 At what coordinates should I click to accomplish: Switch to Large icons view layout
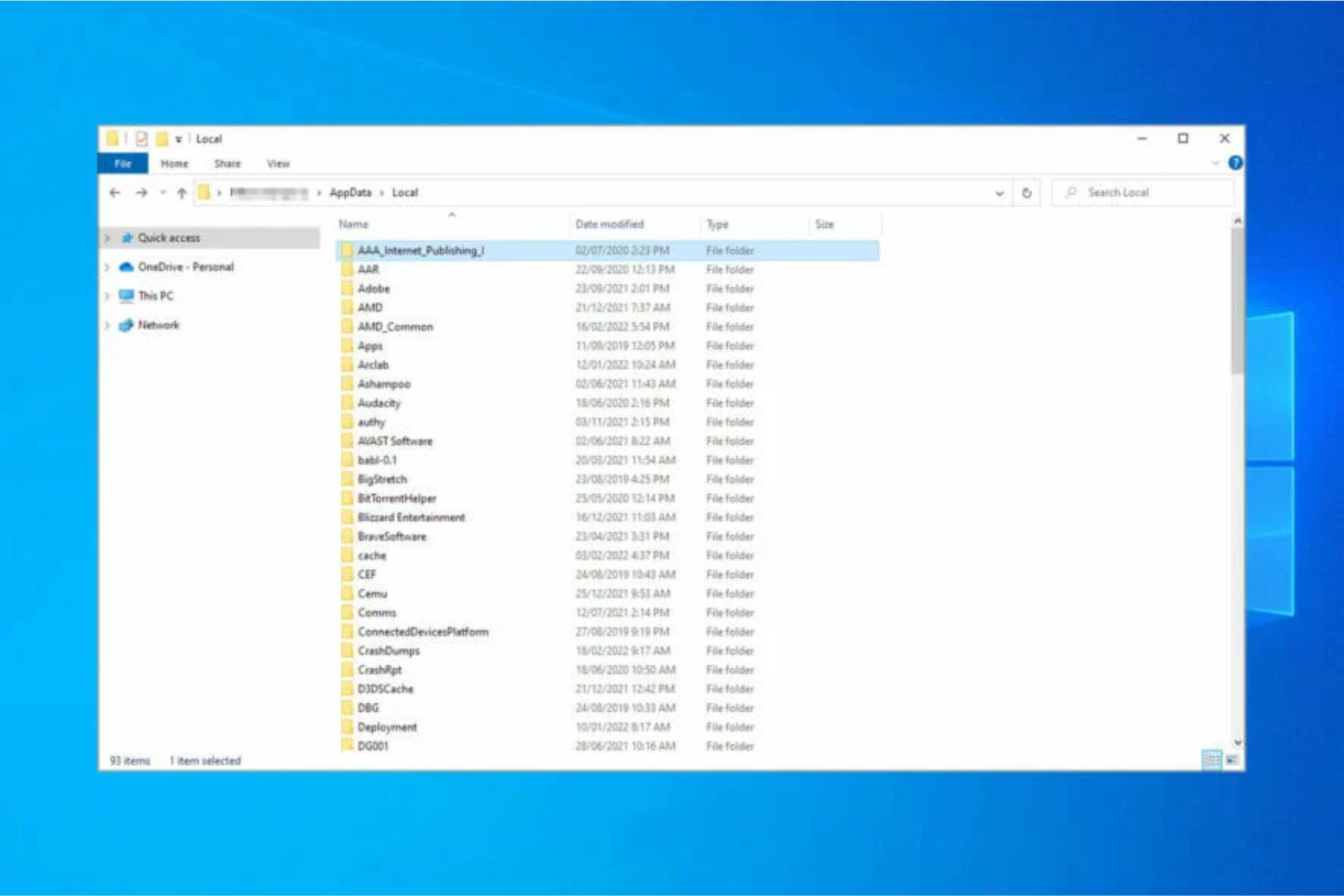pyautogui.click(x=1232, y=759)
